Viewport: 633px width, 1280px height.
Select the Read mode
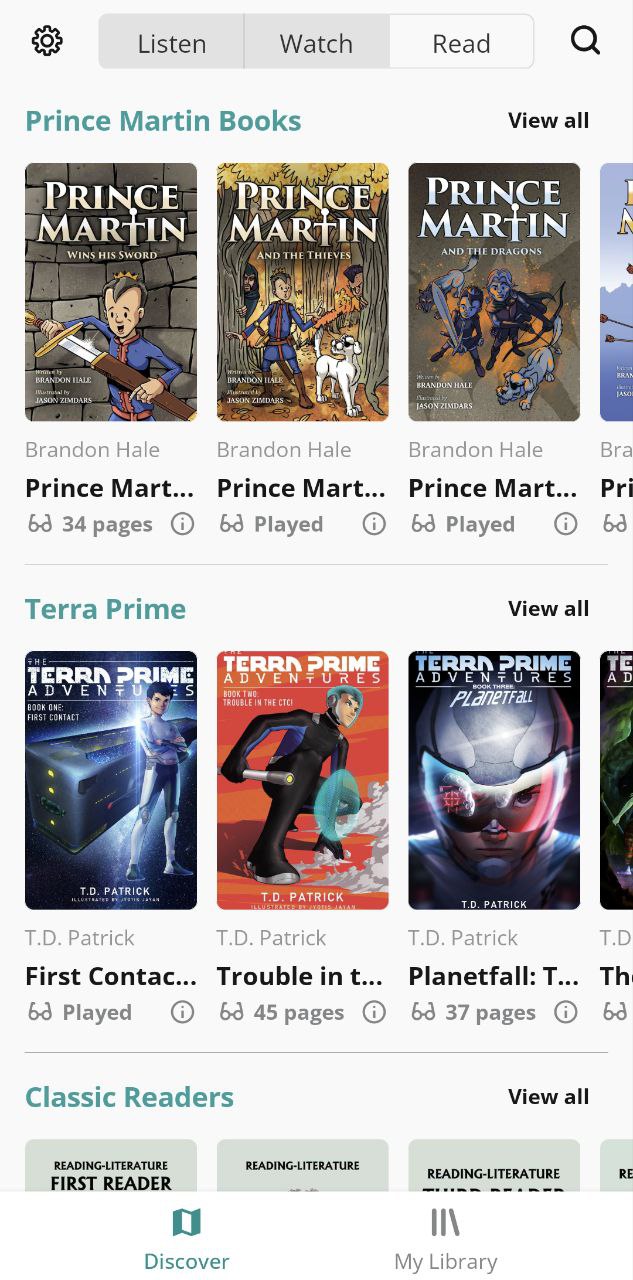click(x=461, y=43)
